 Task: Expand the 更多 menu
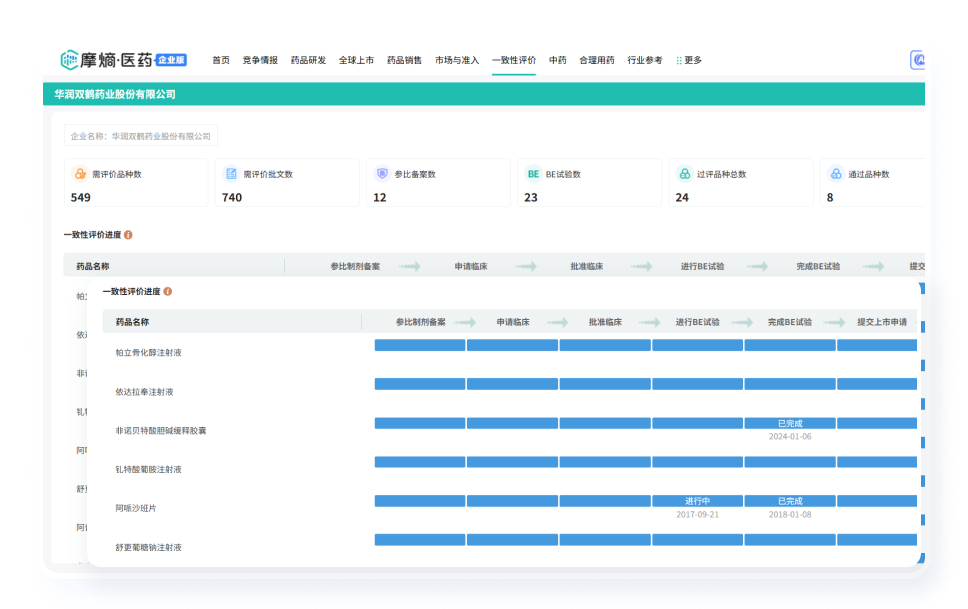pyautogui.click(x=693, y=60)
